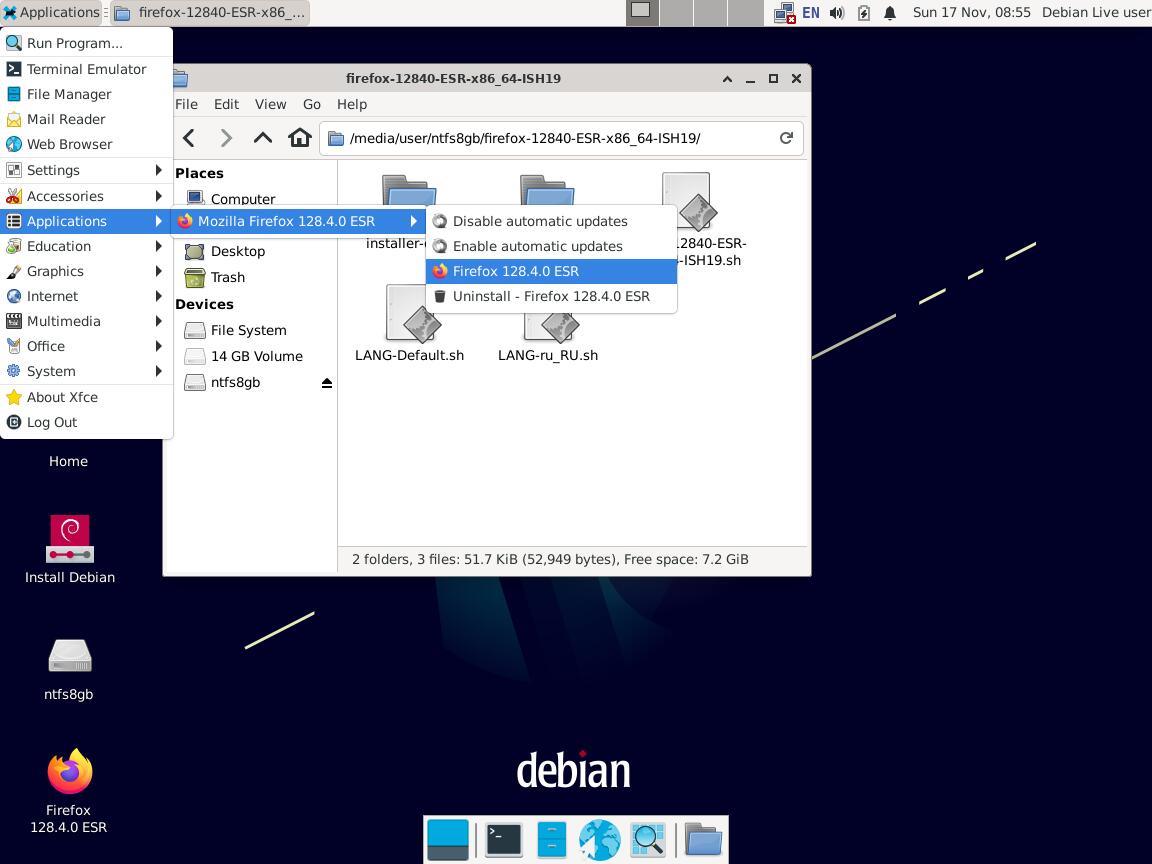Open Run Program... from Applications menu
The height and width of the screenshot is (864, 1152).
pos(87,43)
